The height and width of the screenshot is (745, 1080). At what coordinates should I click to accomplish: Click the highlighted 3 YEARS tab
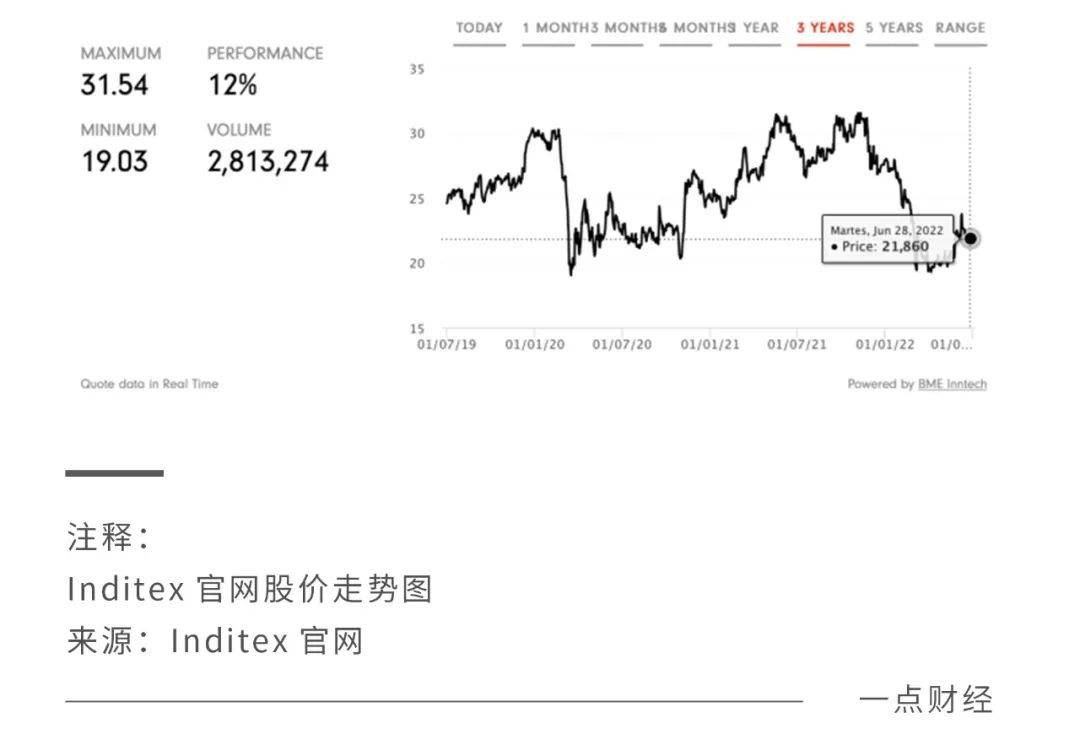tap(824, 28)
